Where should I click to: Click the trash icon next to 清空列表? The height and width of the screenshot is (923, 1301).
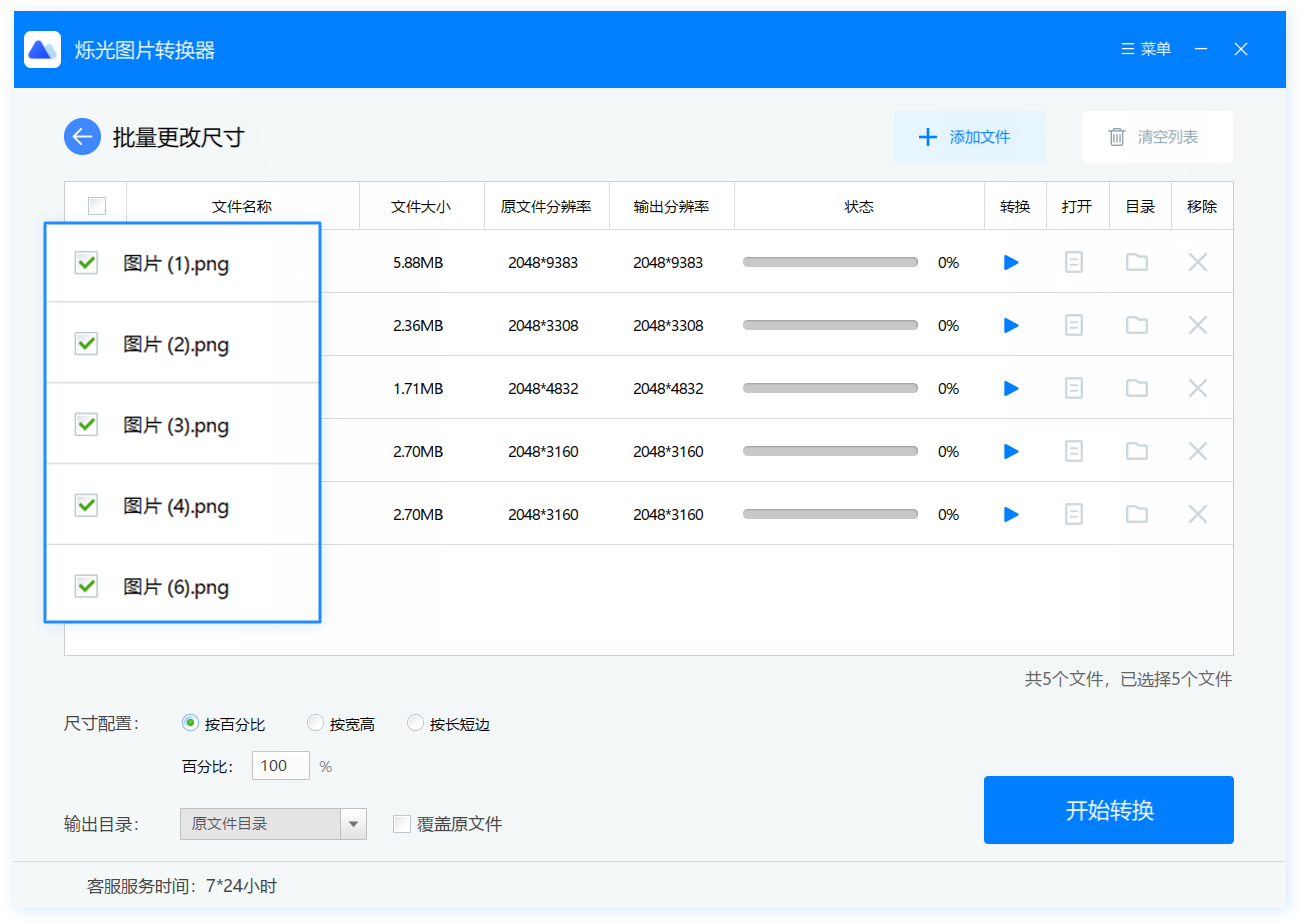(x=1116, y=137)
